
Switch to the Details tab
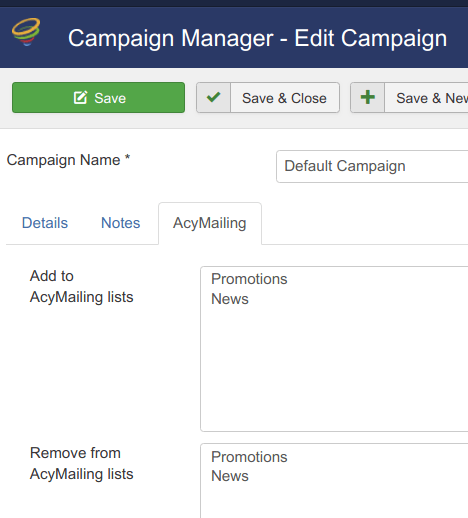(x=45, y=223)
